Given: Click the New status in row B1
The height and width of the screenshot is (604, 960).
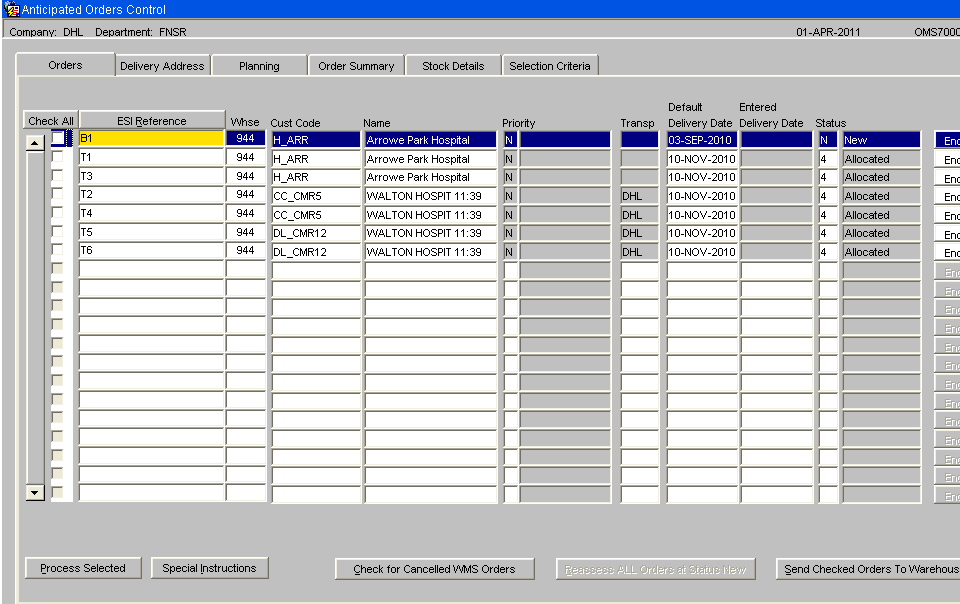Looking at the screenshot, I should coord(881,140).
